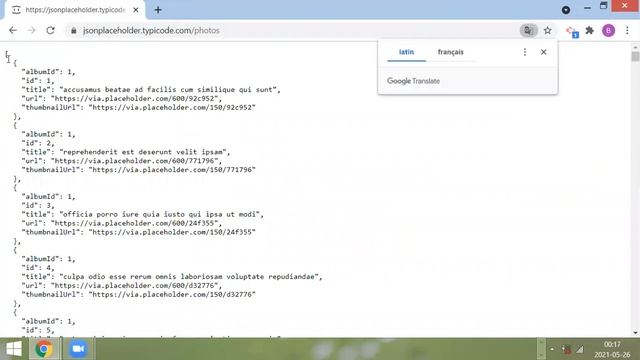The width and height of the screenshot is (640, 360).
Task: Open the extension icon with blue badge
Action: 572,31
